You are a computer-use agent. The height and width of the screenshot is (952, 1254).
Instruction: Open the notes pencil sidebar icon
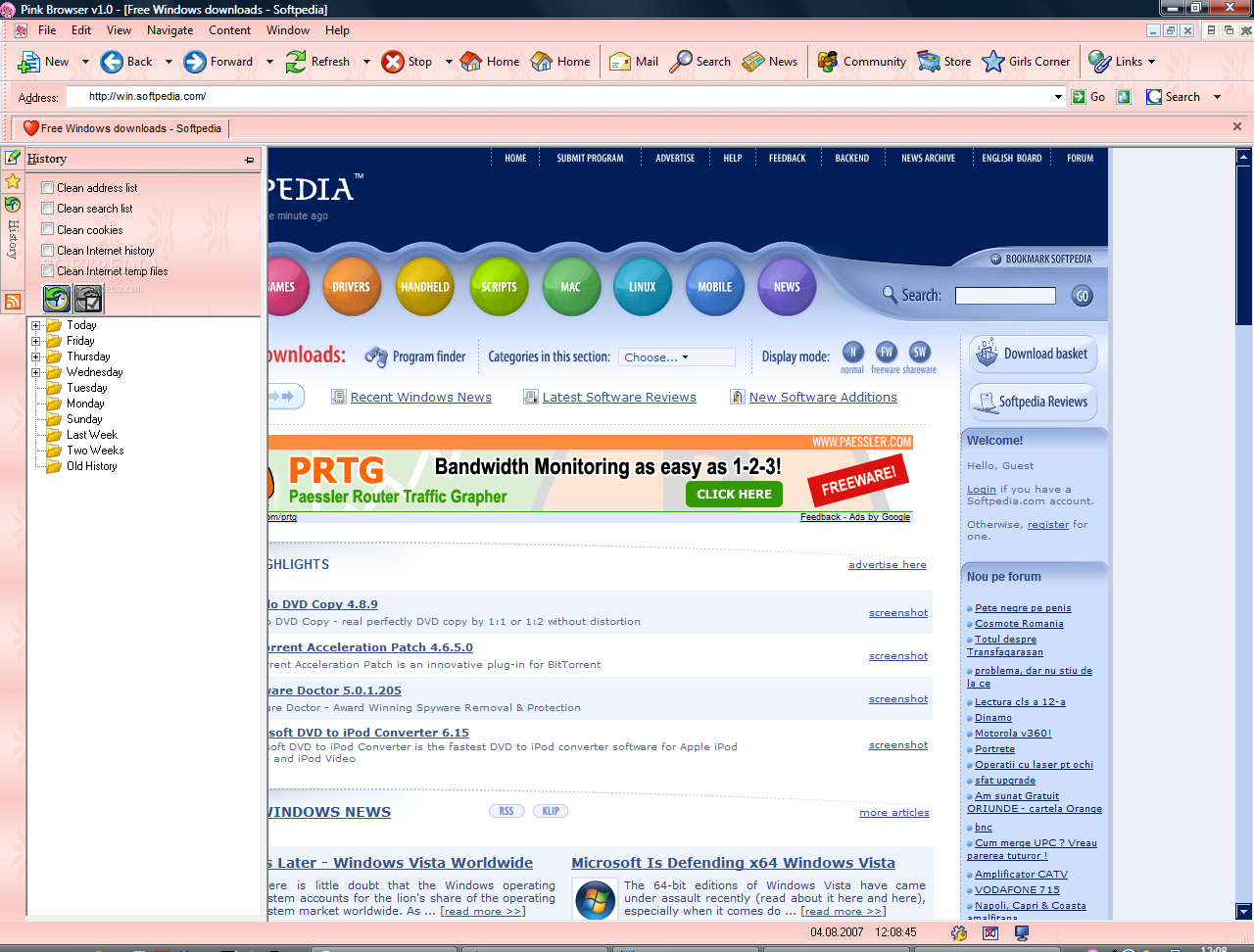[x=13, y=158]
